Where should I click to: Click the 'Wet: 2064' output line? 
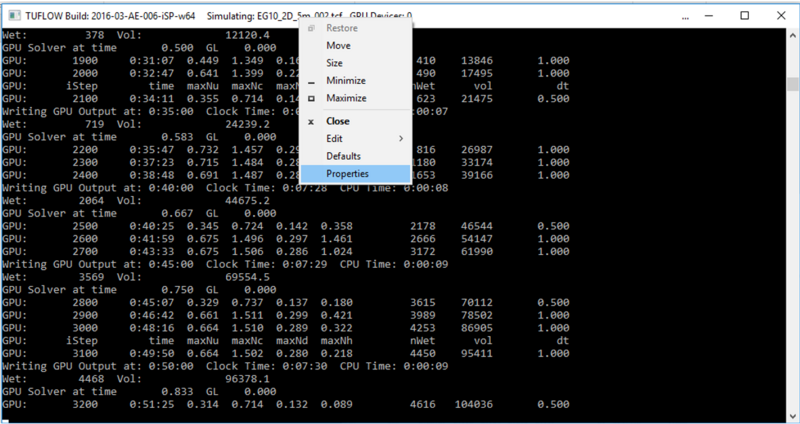coord(136,201)
